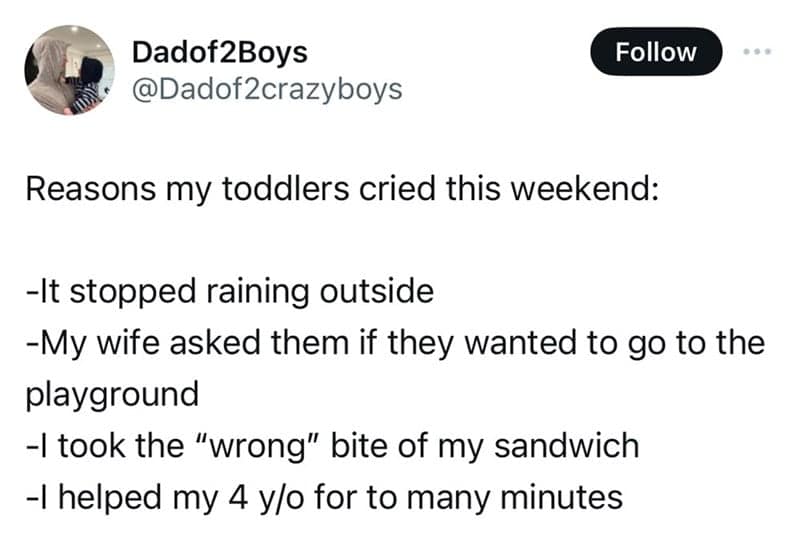Image resolution: width=800 pixels, height=540 pixels.
Task: Select the "It stopped raining outside" line
Action: (x=229, y=292)
